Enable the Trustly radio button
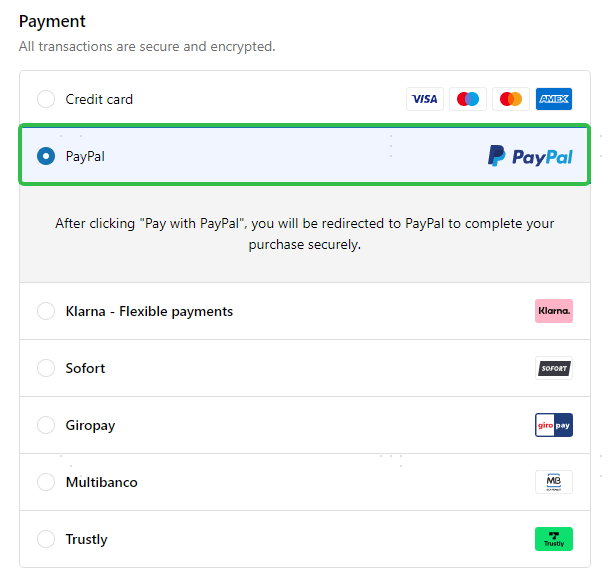The width and height of the screenshot is (612, 579). (x=46, y=539)
